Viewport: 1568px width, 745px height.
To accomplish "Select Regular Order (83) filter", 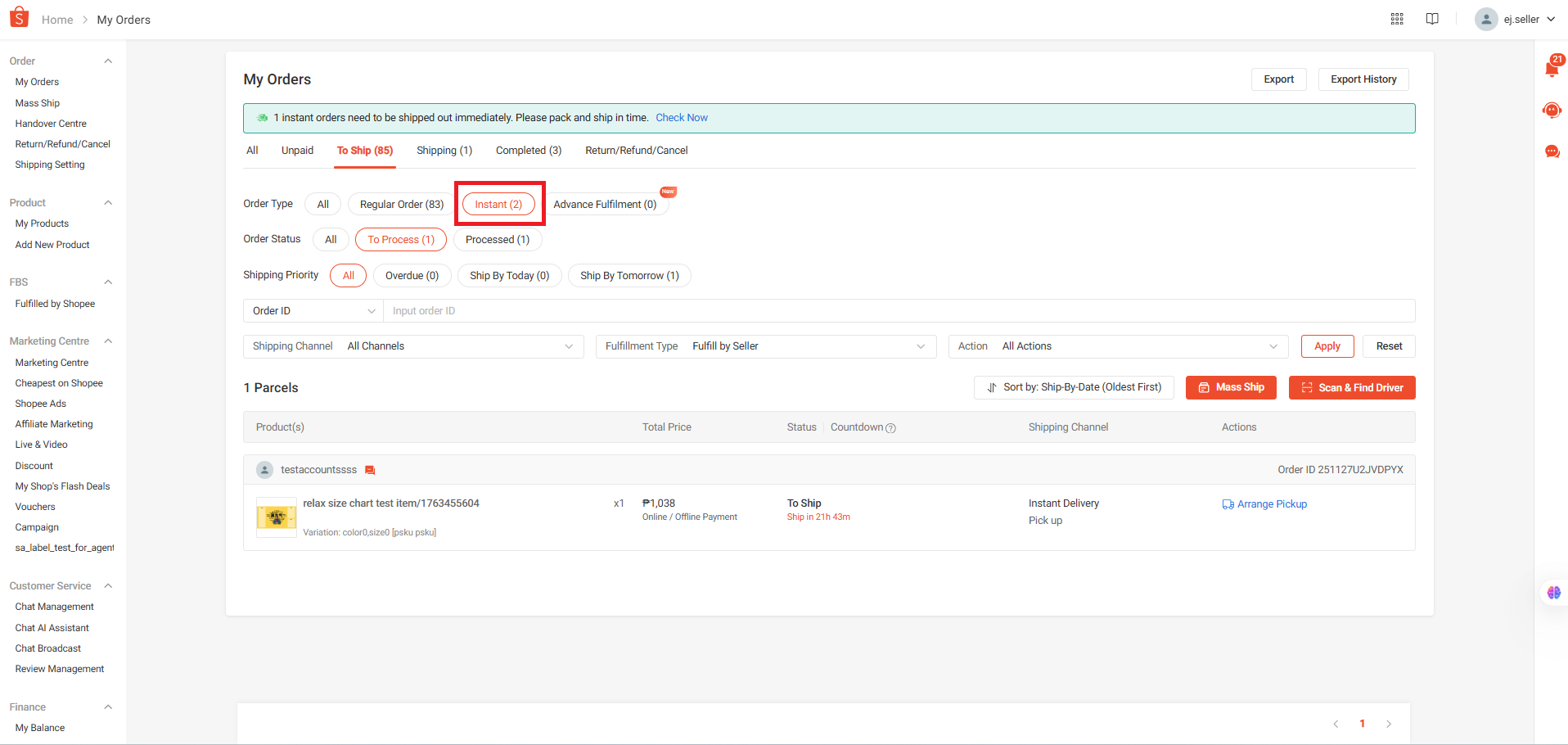I will (402, 204).
